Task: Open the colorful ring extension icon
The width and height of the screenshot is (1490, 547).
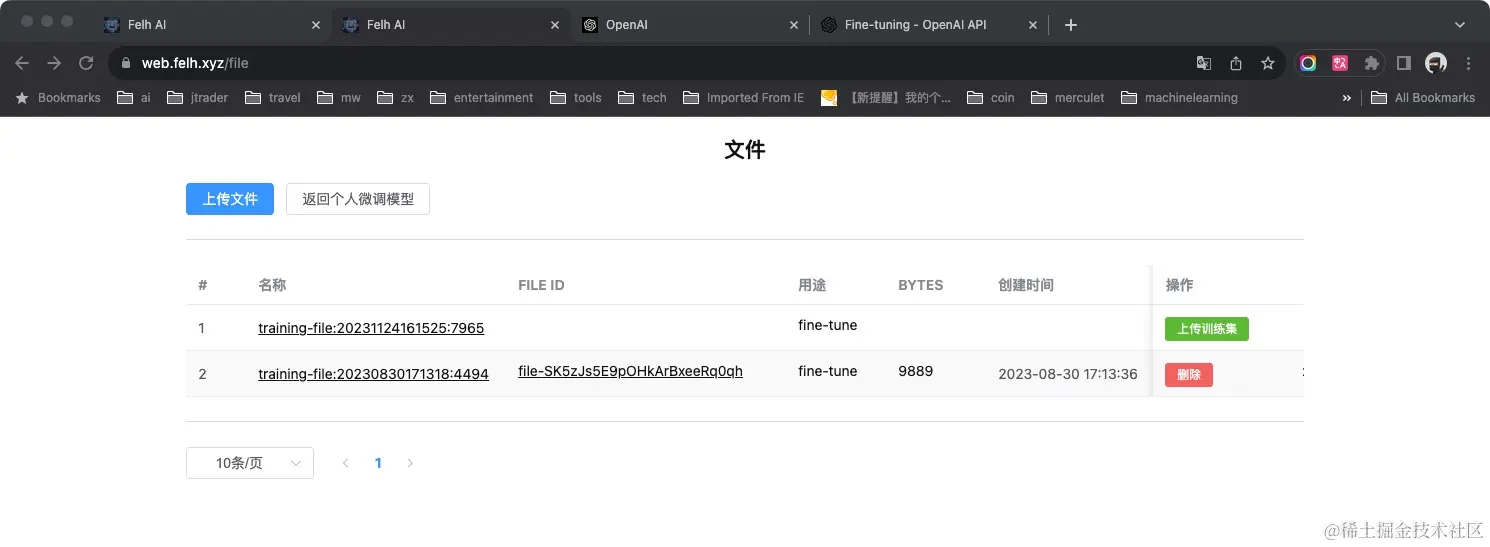Action: click(1308, 63)
